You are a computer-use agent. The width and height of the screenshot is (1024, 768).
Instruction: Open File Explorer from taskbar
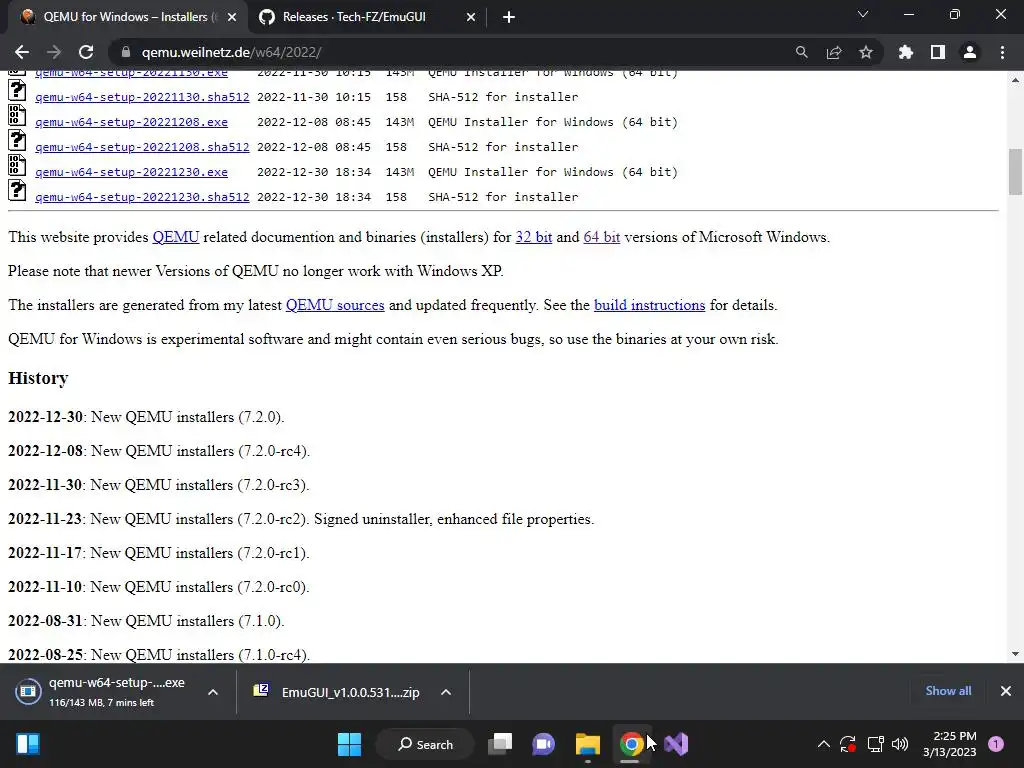coord(588,744)
